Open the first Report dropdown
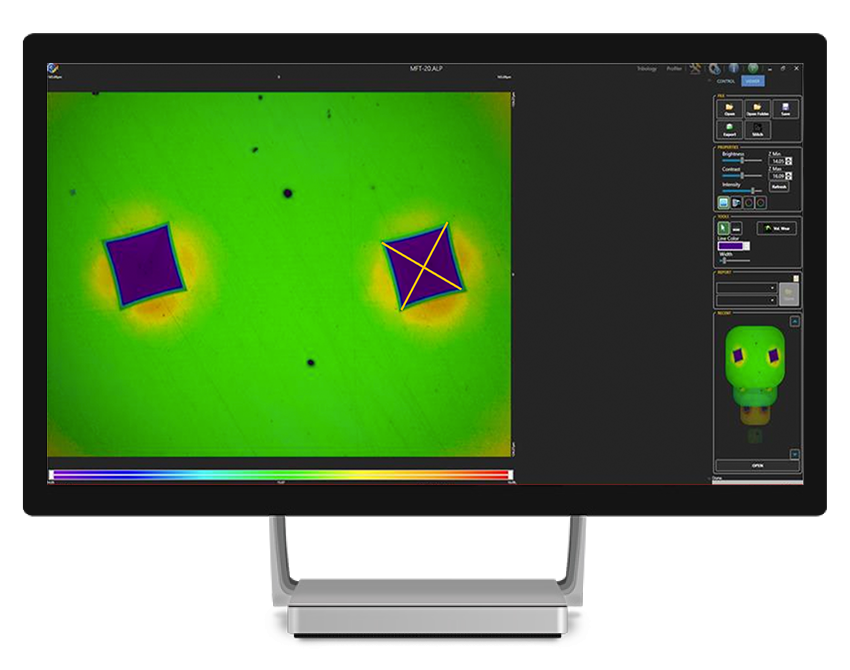The height and width of the screenshot is (670, 850). click(746, 288)
